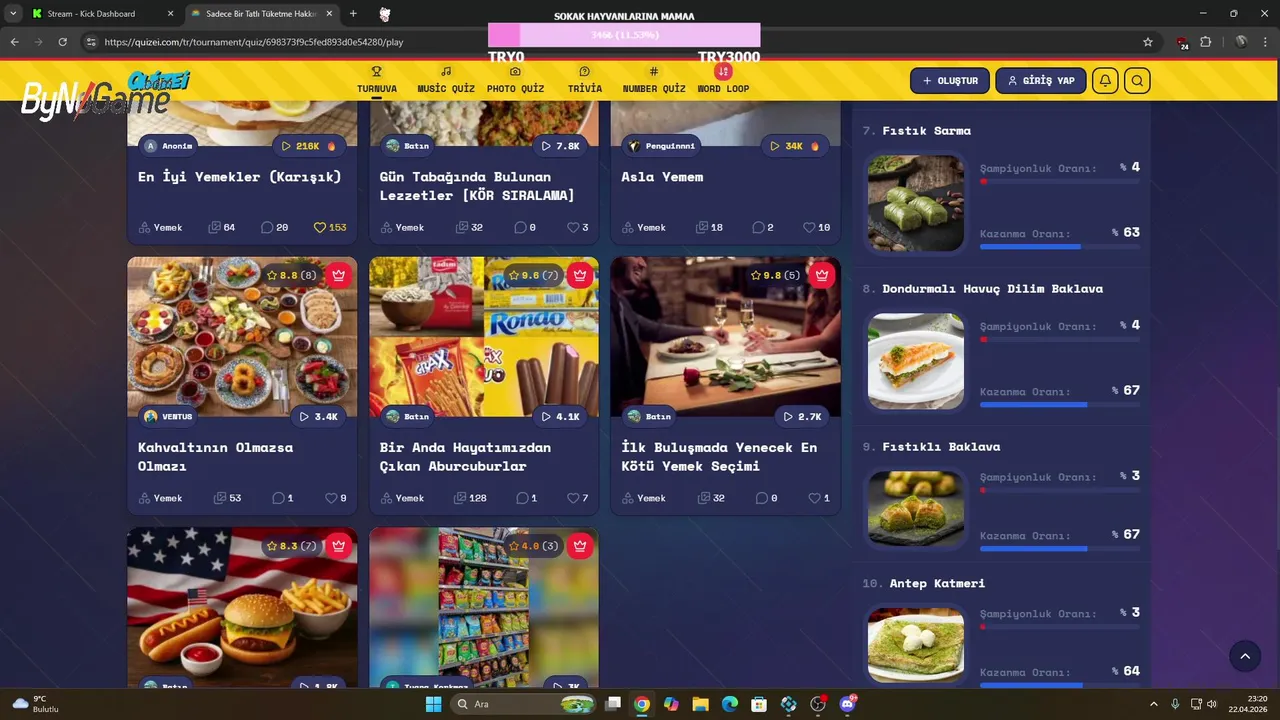Click Fıstık Sarma Kazanma Oranı bar
1280x720 pixels.
pyautogui.click(x=1059, y=246)
